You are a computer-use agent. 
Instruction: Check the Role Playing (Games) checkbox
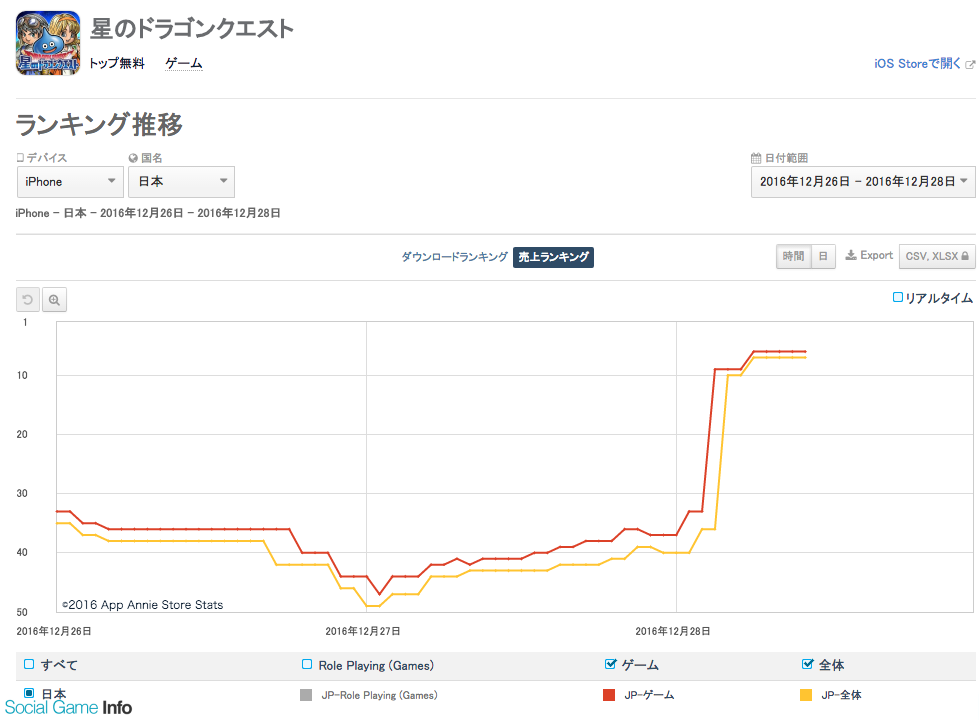(307, 664)
